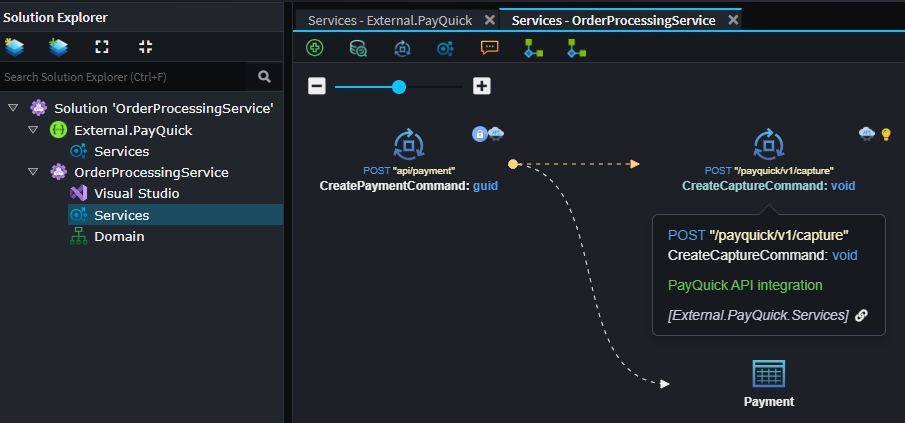This screenshot has width=905, height=423.
Task: Select the Payment table entity icon
Action: click(x=769, y=374)
